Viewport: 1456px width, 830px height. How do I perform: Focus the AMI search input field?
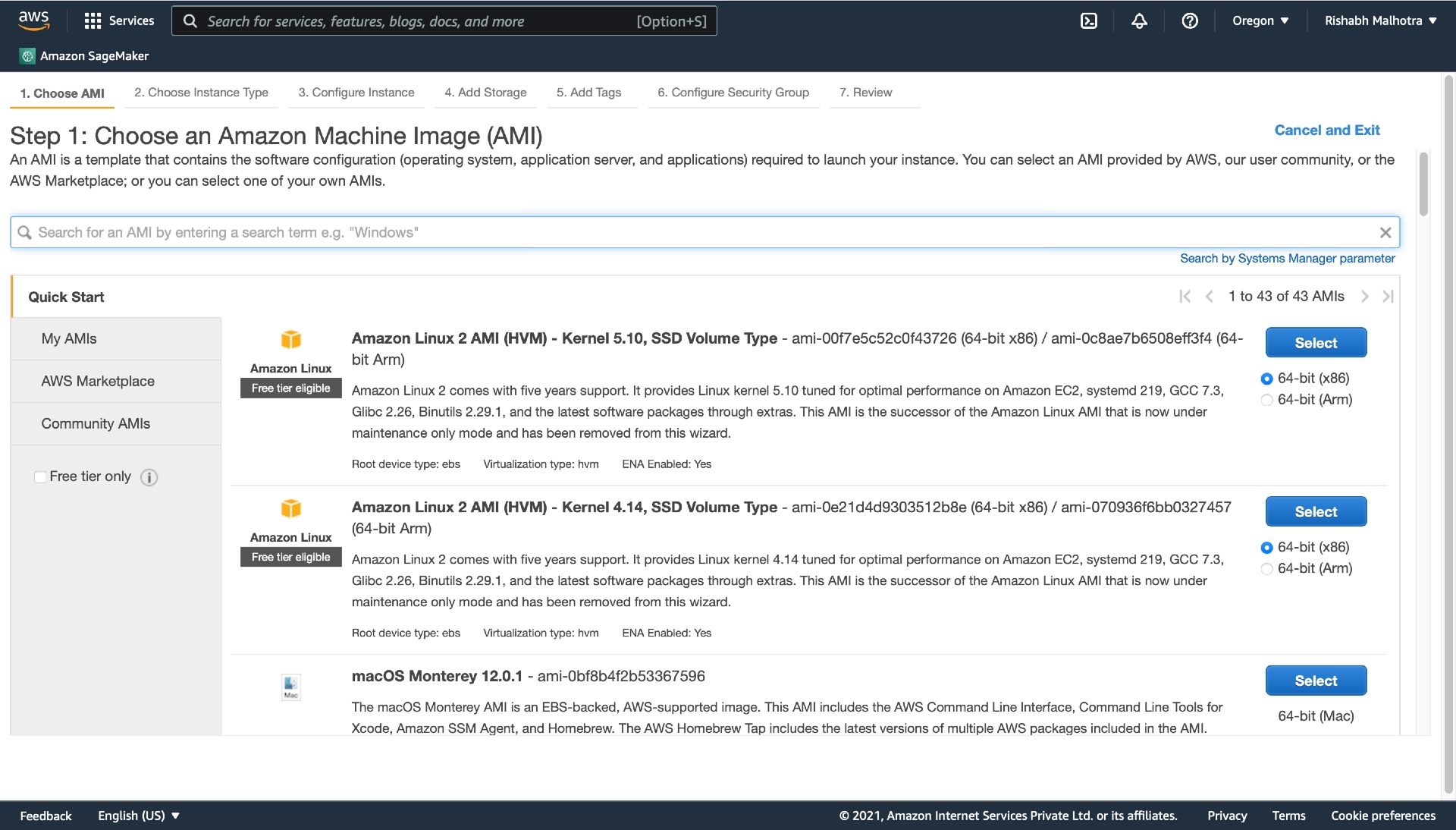704,233
